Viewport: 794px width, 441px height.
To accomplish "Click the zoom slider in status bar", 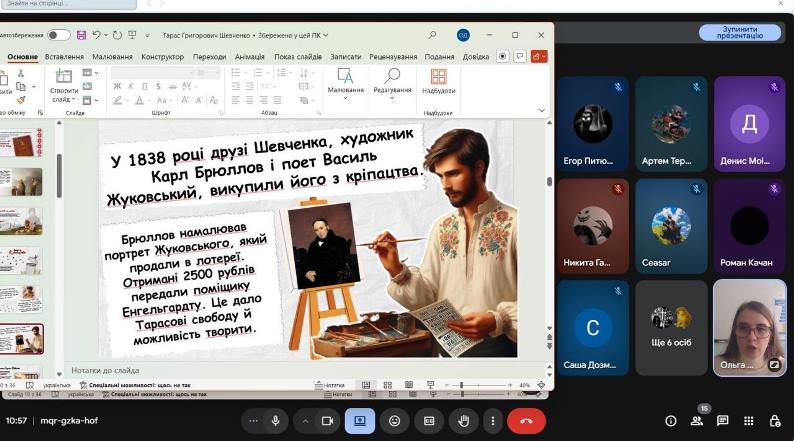I will [479, 385].
